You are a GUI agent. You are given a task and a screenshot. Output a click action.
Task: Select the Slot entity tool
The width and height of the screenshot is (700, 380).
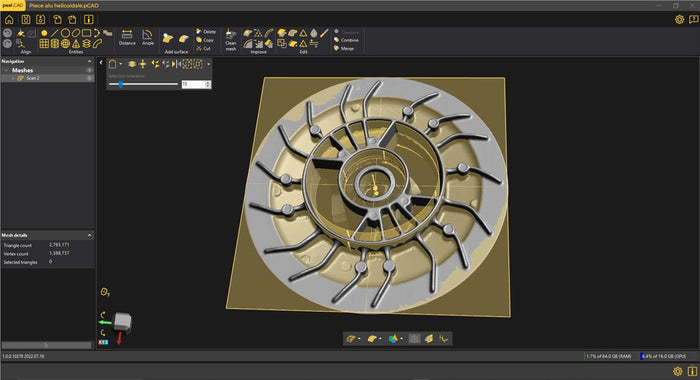76,33
